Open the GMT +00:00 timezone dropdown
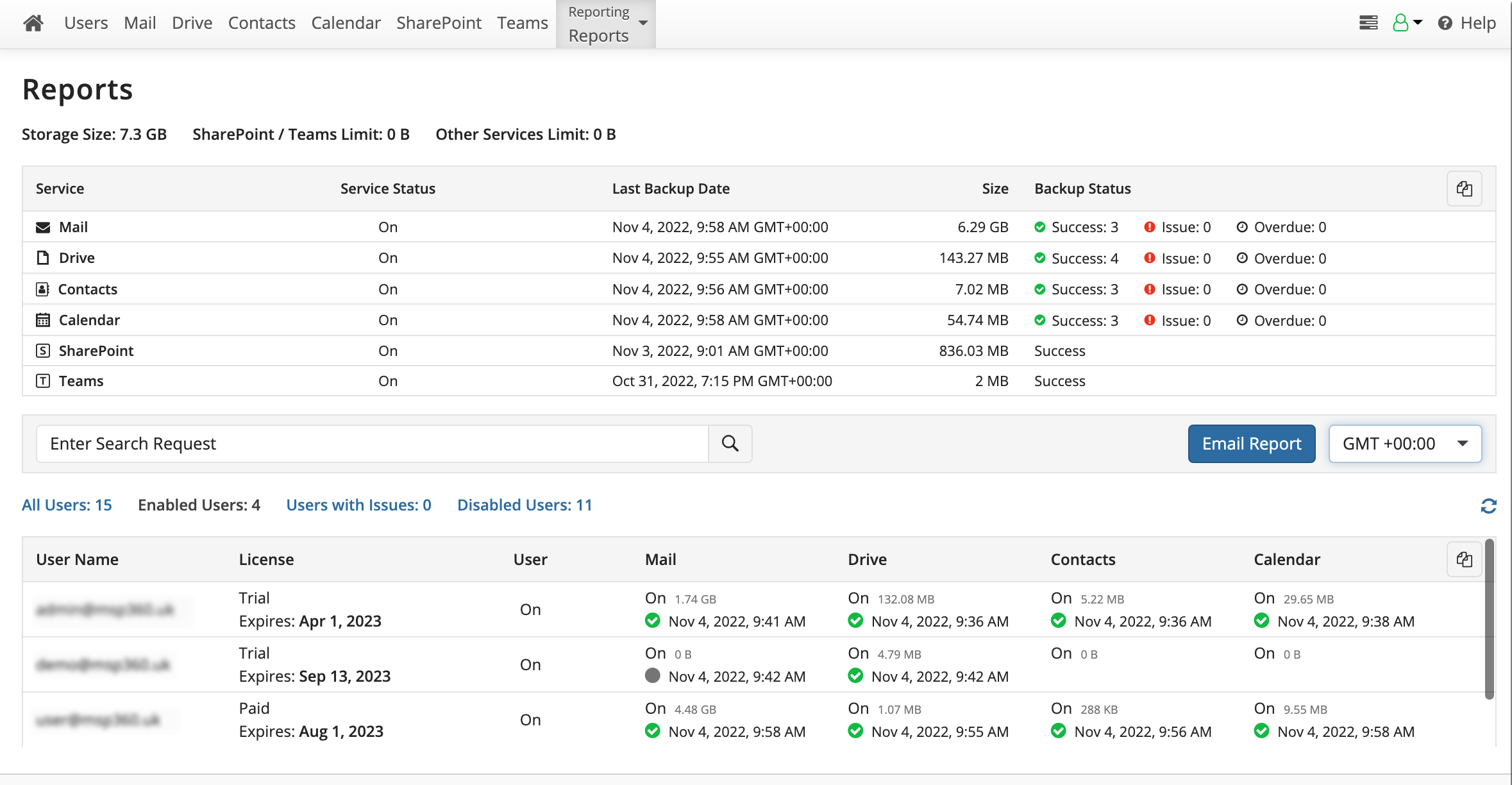This screenshot has height=785, width=1512. click(1405, 443)
